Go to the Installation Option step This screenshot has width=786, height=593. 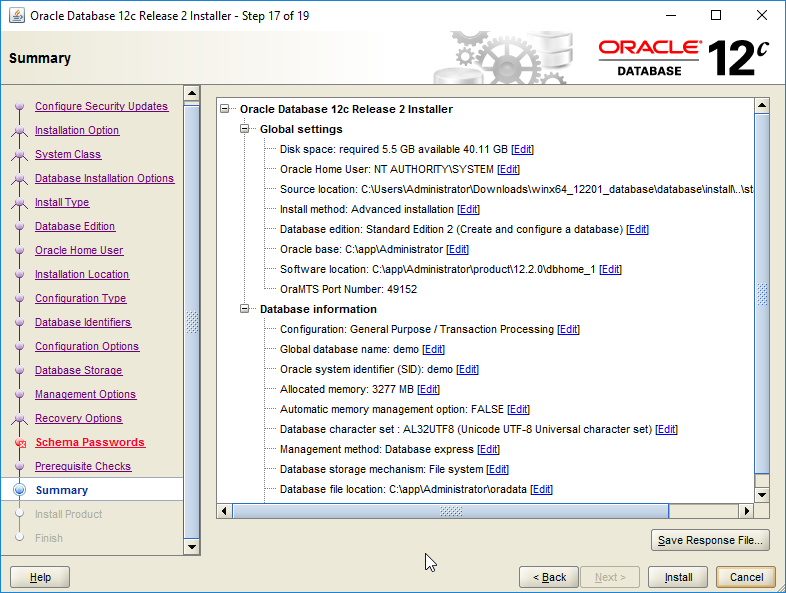pyautogui.click(x=77, y=130)
